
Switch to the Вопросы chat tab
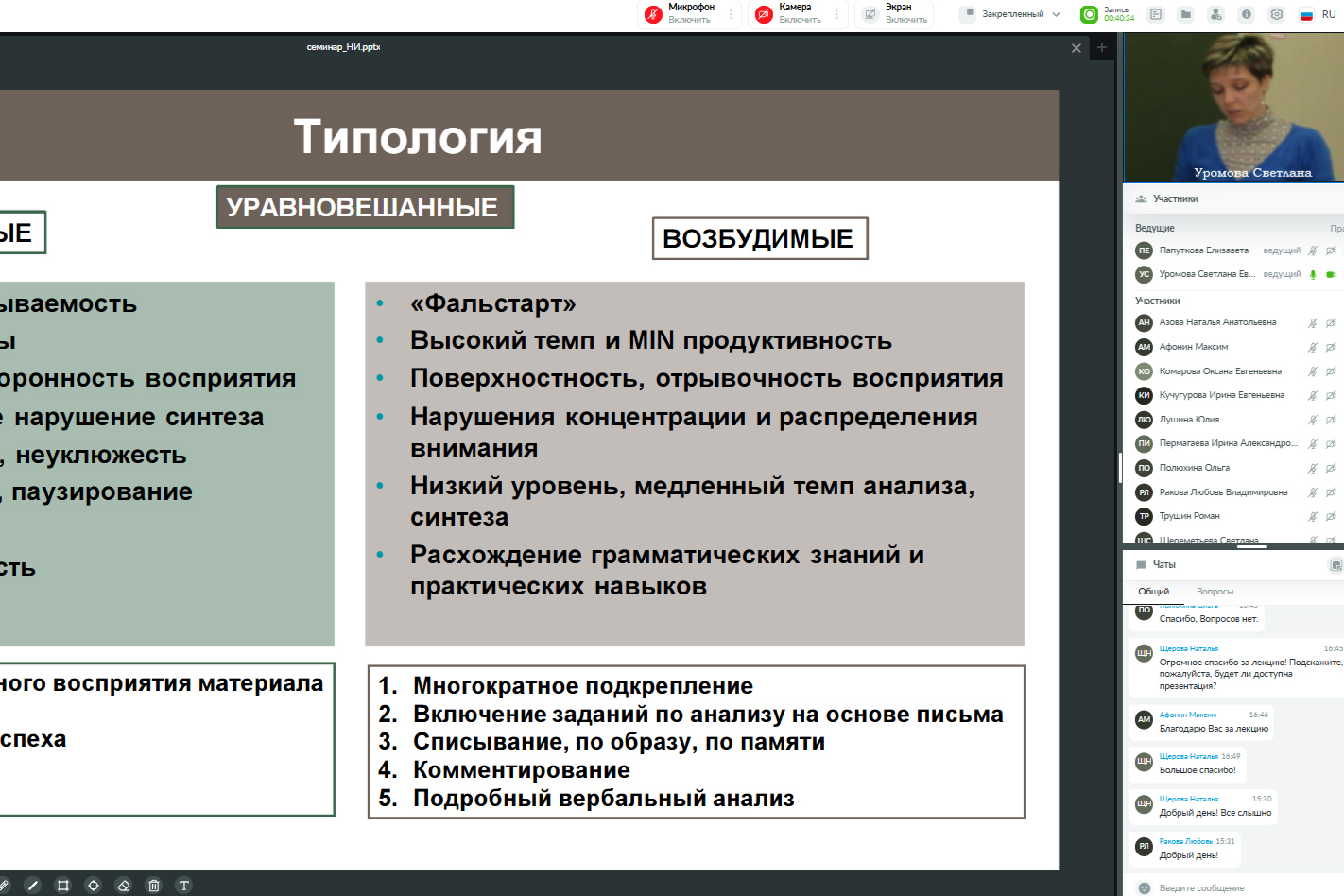tap(1215, 592)
